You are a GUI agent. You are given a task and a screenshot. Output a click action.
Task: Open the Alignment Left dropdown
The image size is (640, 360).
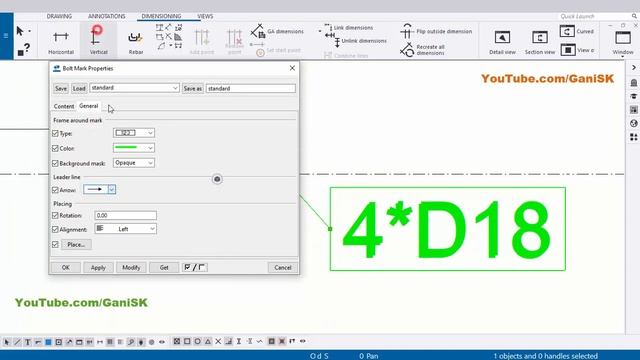pos(126,229)
